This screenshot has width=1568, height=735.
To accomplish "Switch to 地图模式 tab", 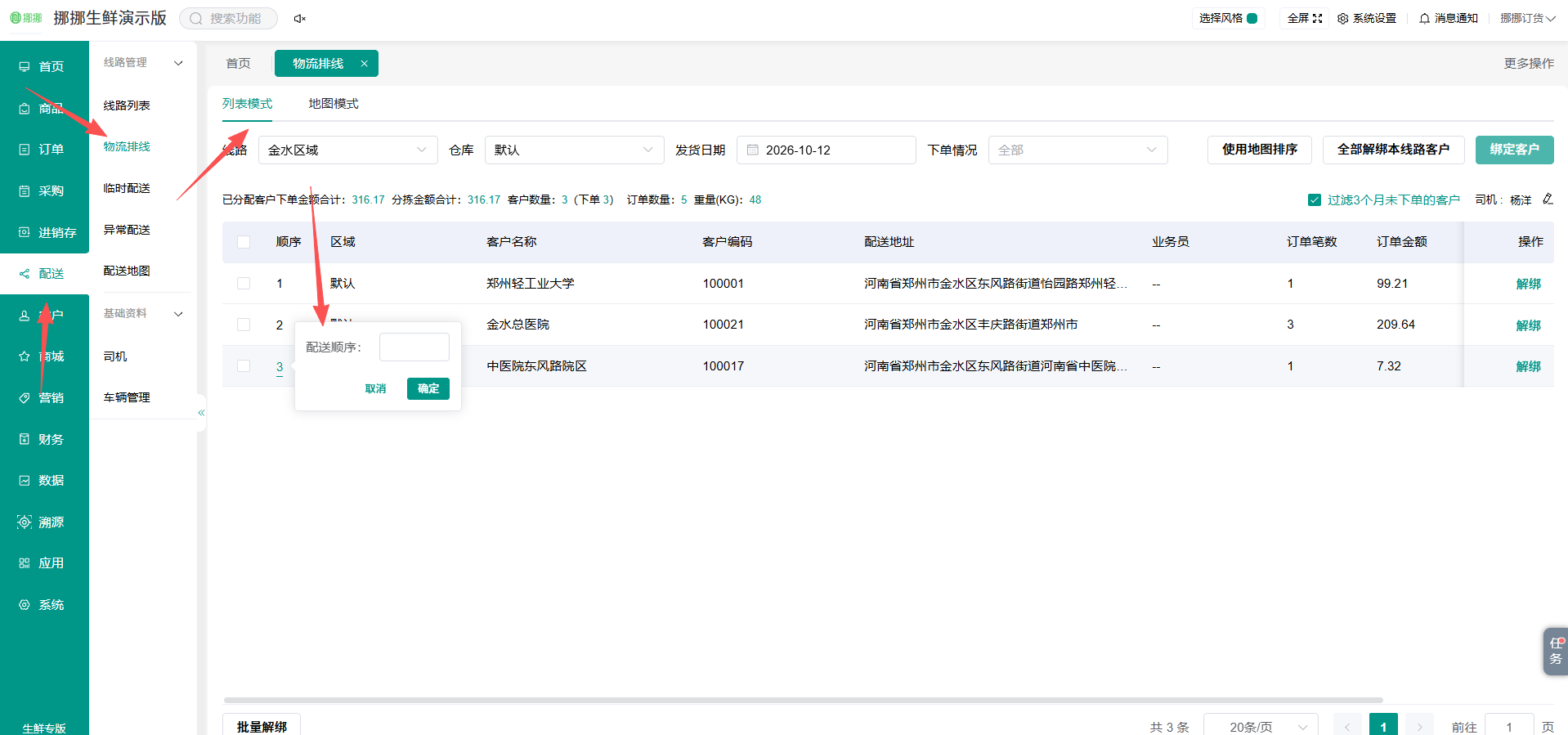I will click(334, 104).
